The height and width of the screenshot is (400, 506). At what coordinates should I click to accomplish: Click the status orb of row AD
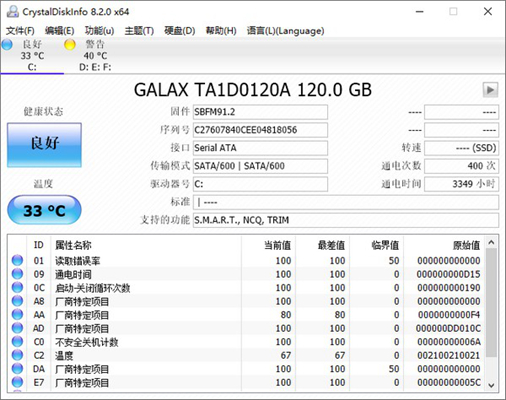17,328
